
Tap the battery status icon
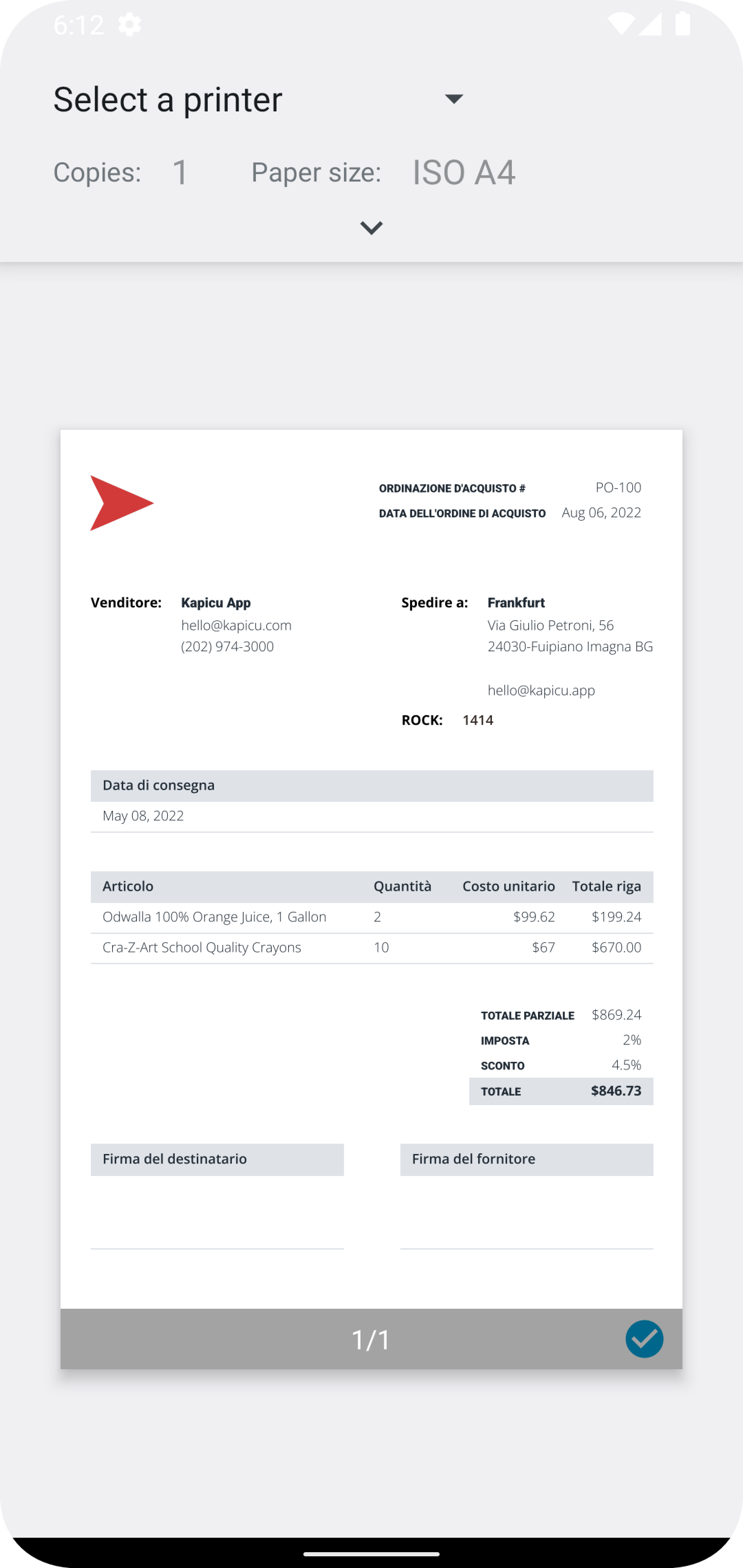682,25
